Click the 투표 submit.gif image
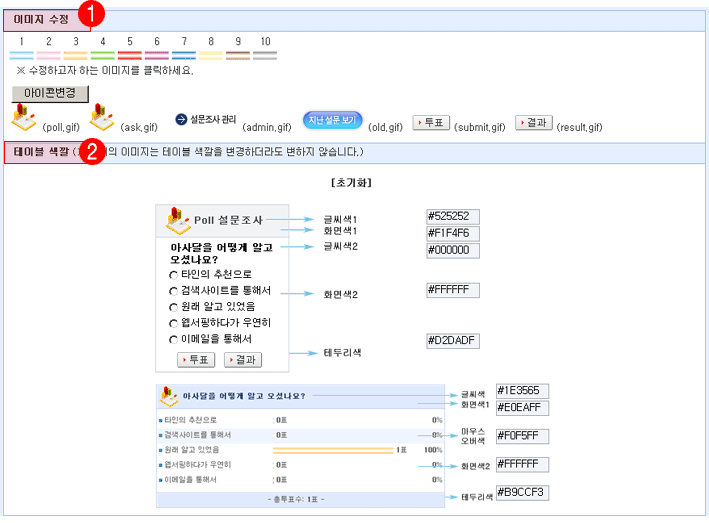This screenshot has width=709, height=523. click(430, 122)
